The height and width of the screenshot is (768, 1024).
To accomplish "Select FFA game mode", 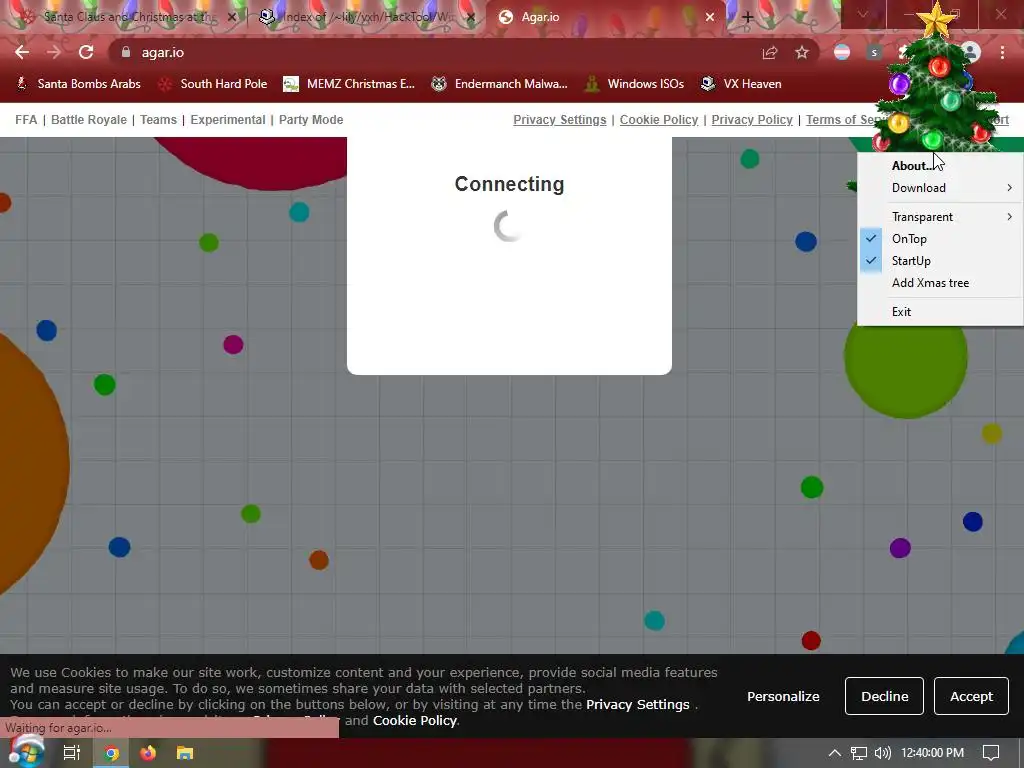I will pos(26,120).
